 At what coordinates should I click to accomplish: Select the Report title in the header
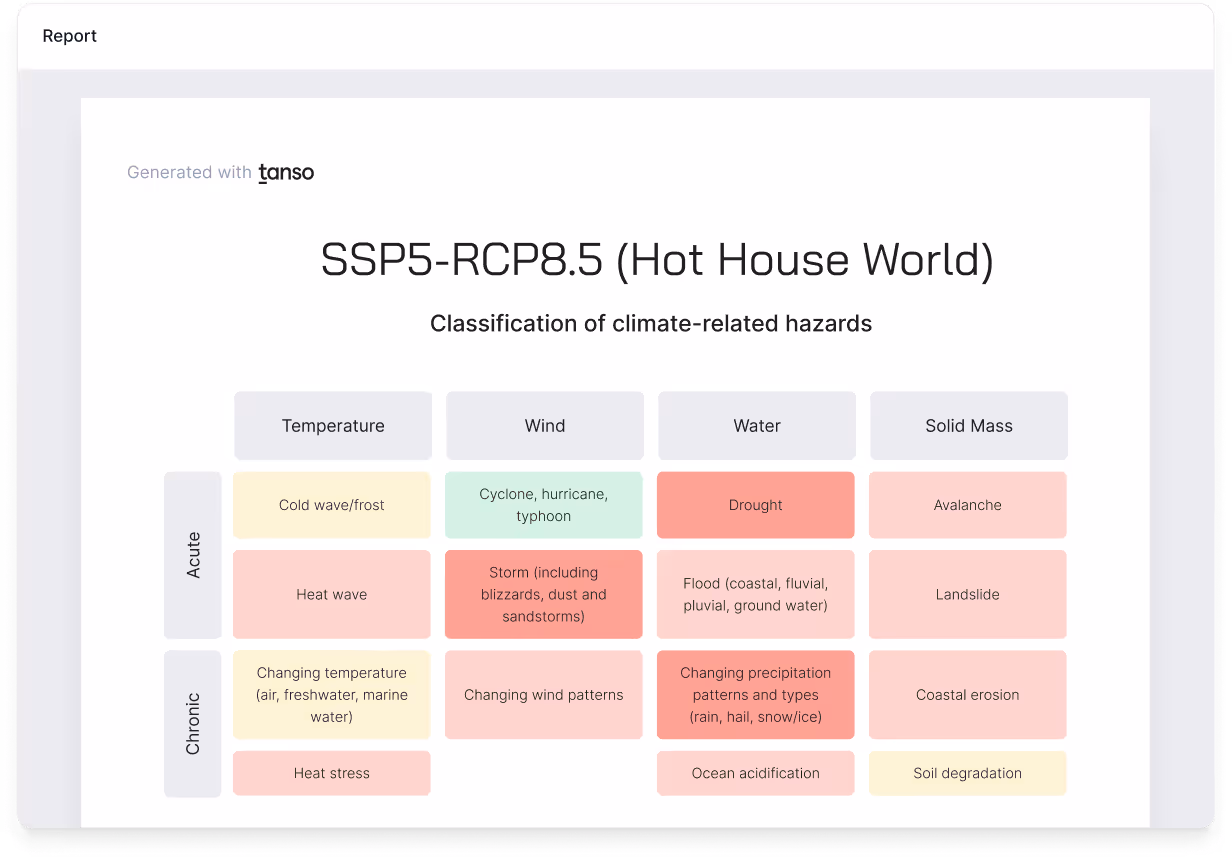click(x=70, y=36)
